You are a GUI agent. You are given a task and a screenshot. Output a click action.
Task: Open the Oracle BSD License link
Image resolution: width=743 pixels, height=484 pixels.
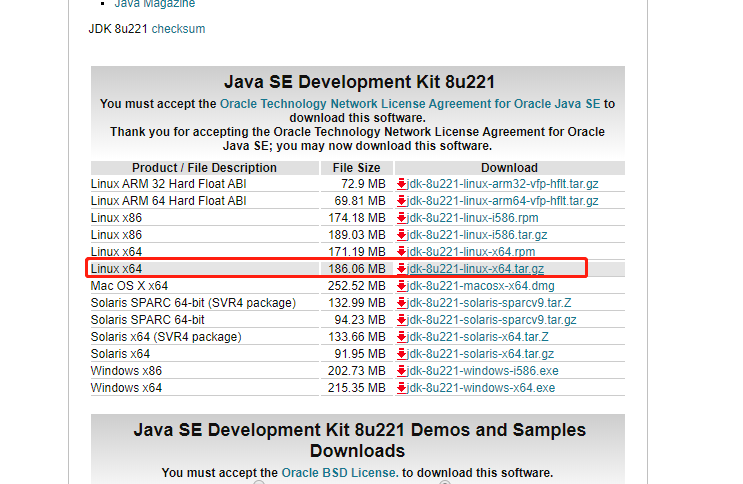tap(339, 472)
